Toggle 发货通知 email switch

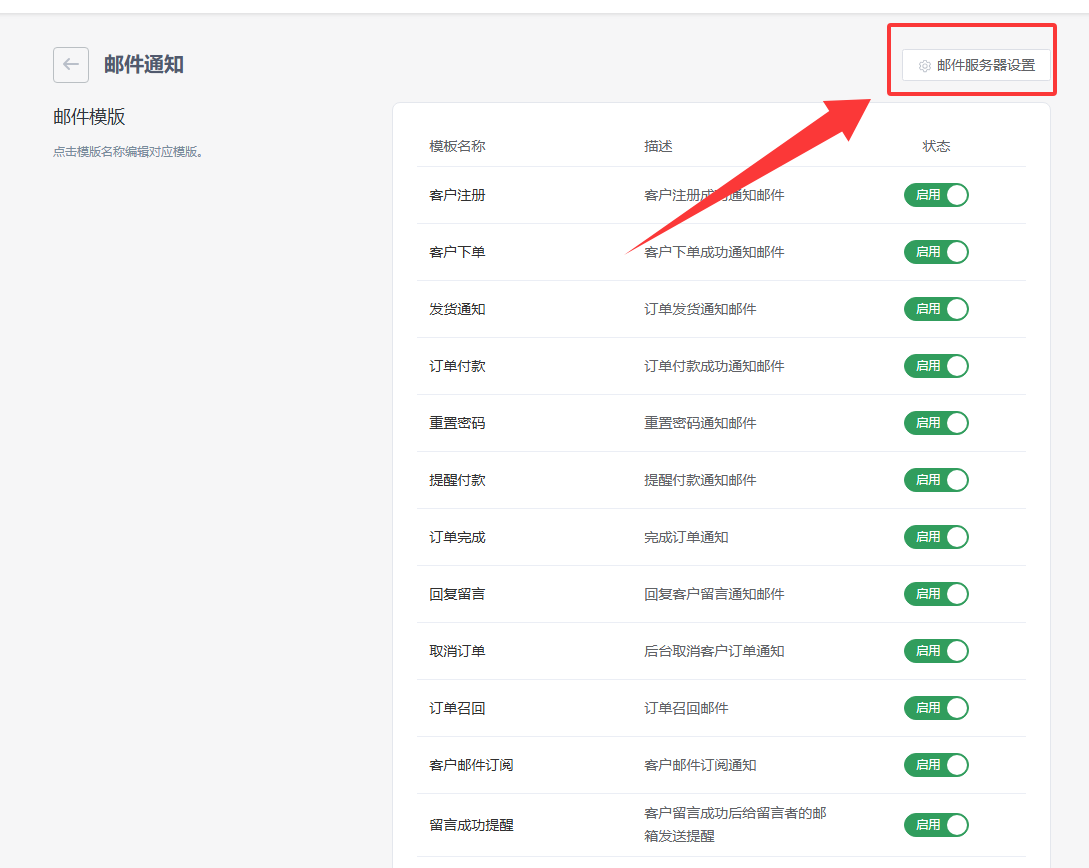936,309
